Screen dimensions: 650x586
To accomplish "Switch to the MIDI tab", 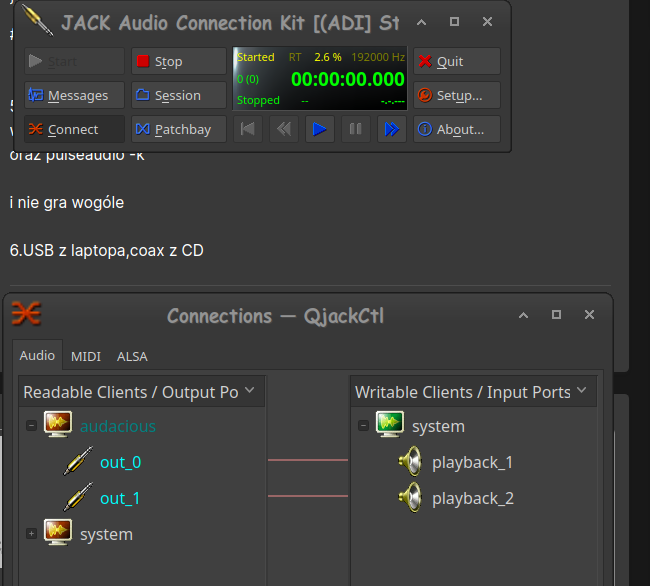I will click(x=86, y=356).
